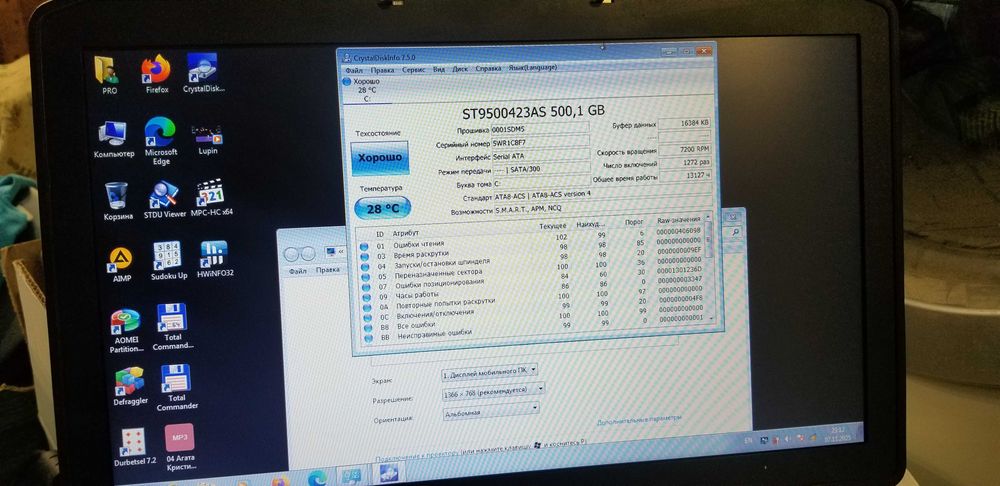The width and height of the screenshot is (1000, 486).
Task: Open the Сервис menu
Action: 413,69
